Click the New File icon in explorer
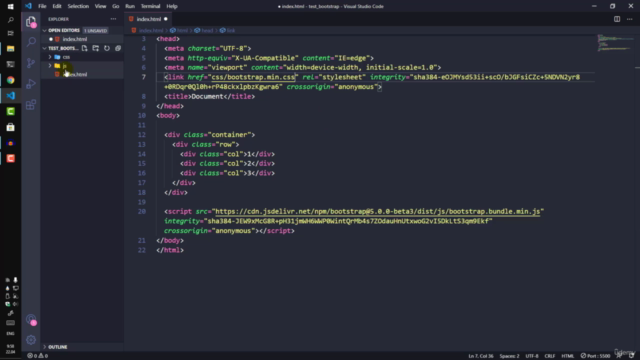The height and width of the screenshot is (360, 640). click(x=84, y=48)
